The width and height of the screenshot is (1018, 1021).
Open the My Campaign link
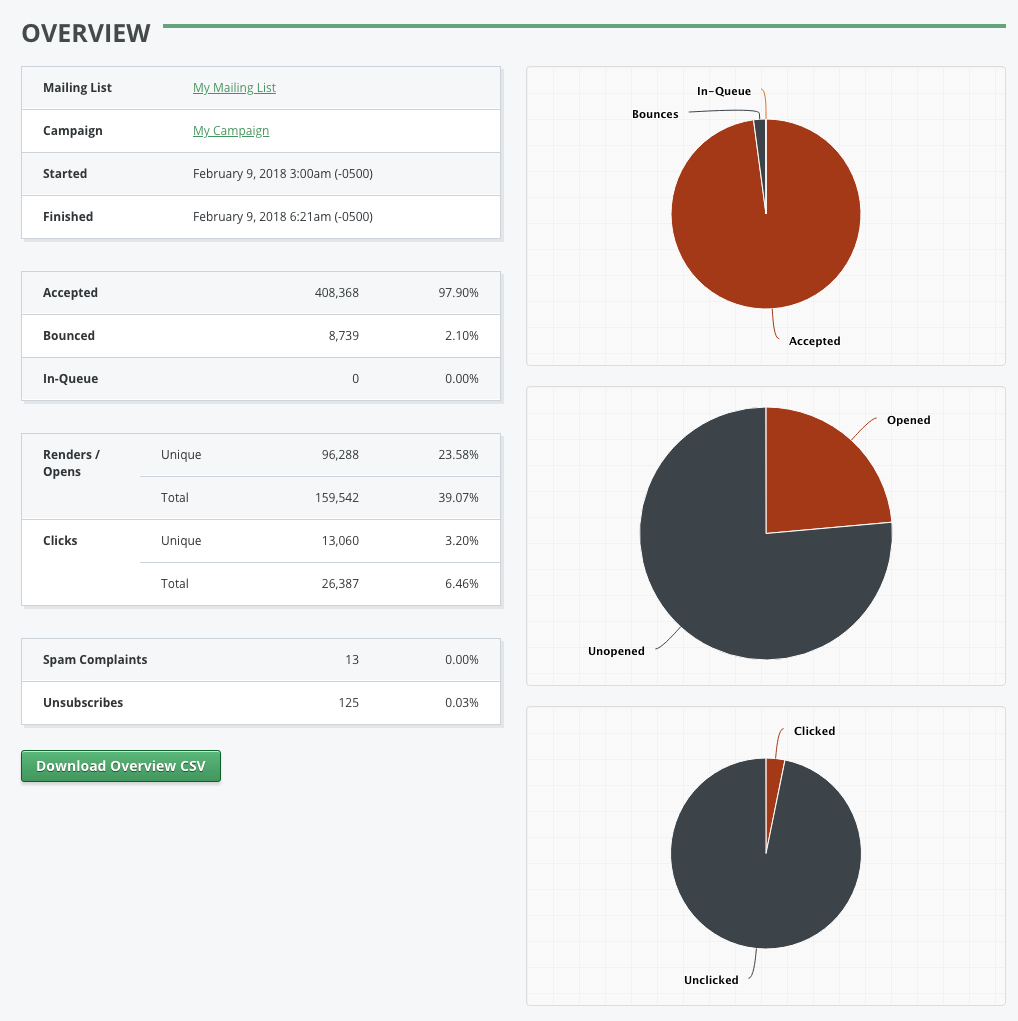click(x=231, y=130)
